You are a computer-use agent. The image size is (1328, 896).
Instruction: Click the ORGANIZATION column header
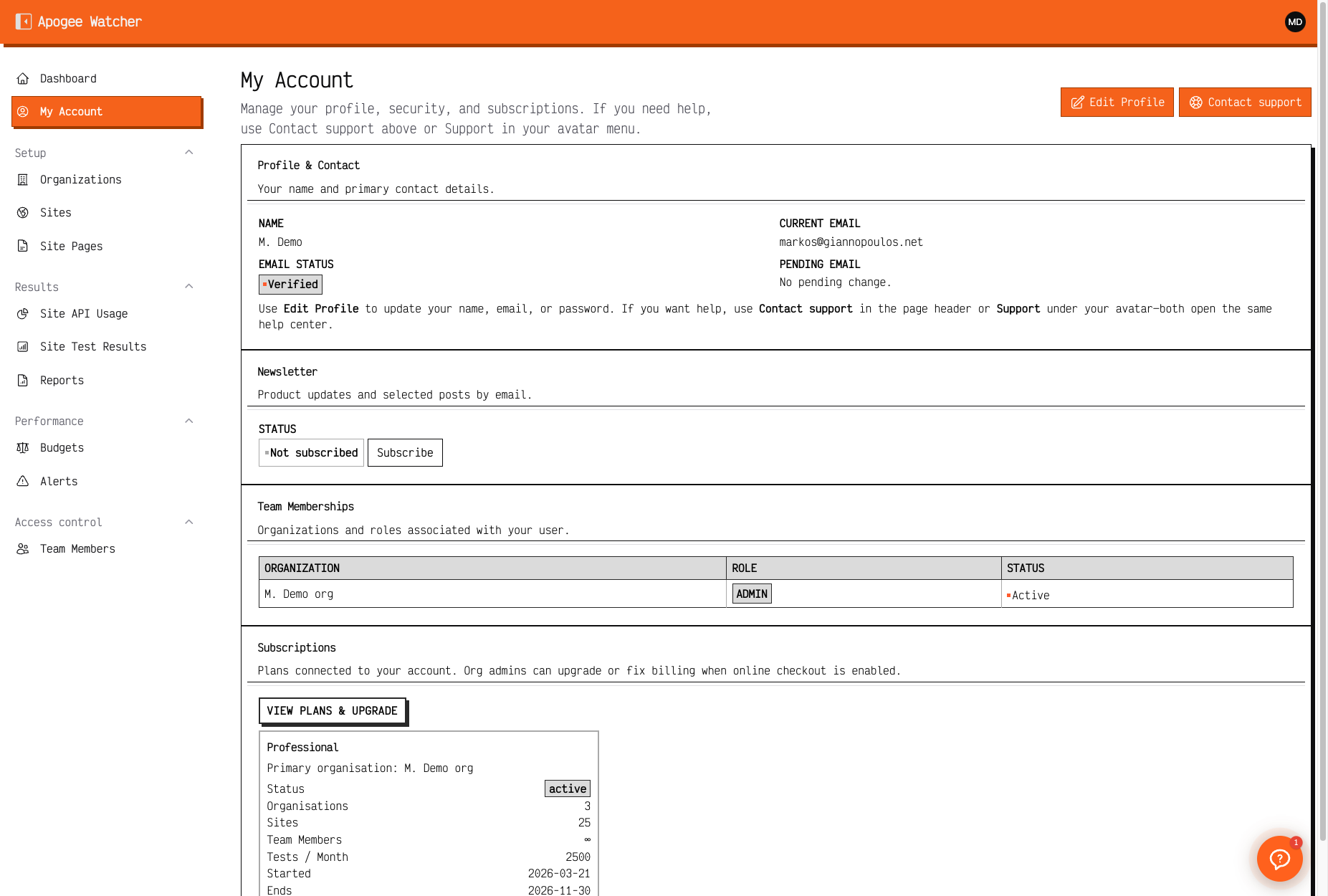492,568
